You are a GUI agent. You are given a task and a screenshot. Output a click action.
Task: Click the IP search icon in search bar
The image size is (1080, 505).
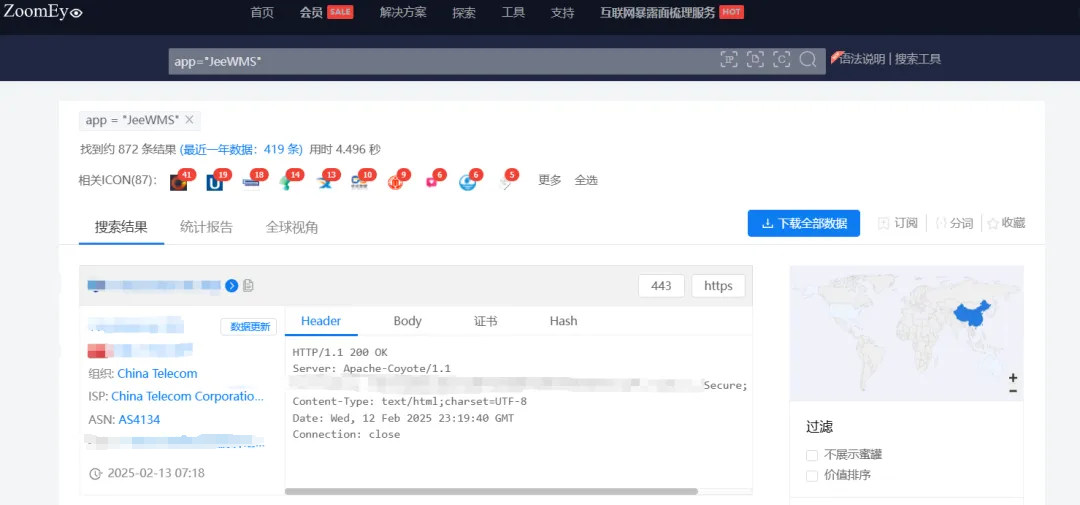click(729, 59)
